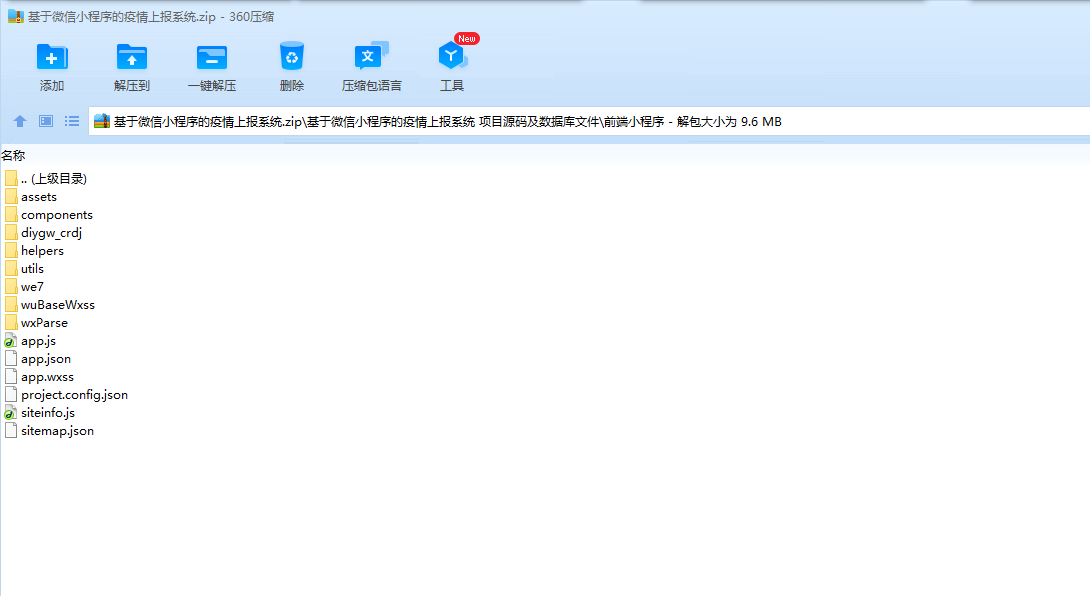1090x596 pixels.
Task: Select the assets folder icon
Action: [11, 197]
